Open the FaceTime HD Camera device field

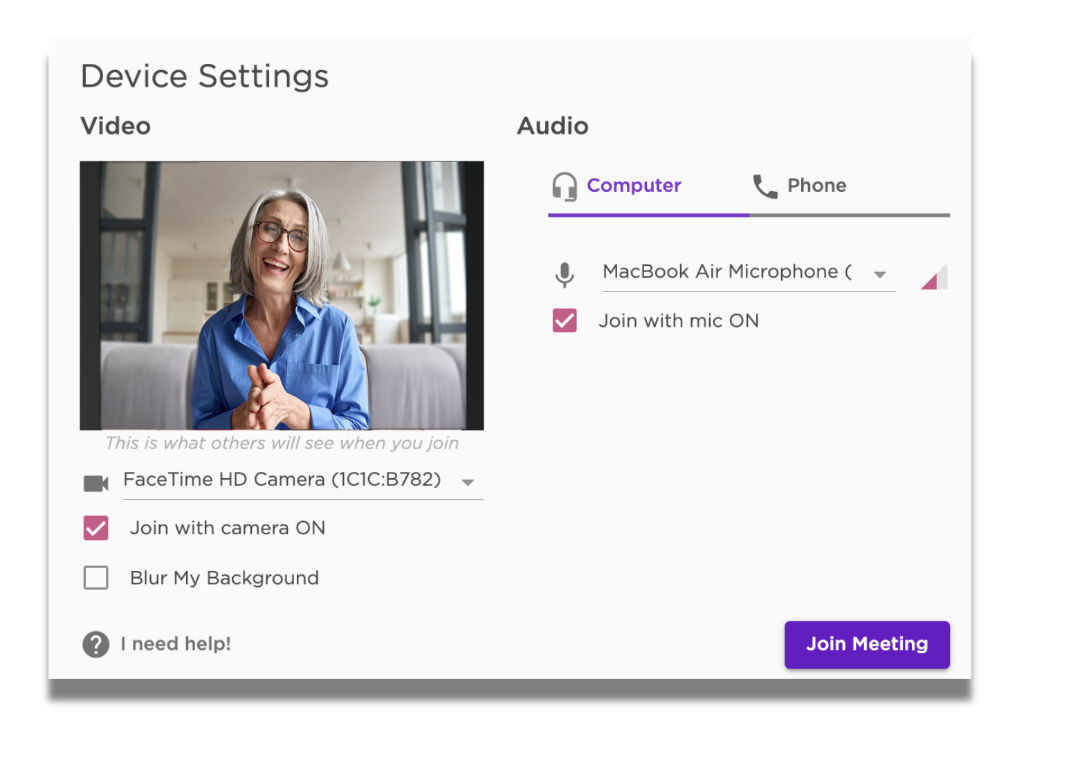click(x=282, y=480)
